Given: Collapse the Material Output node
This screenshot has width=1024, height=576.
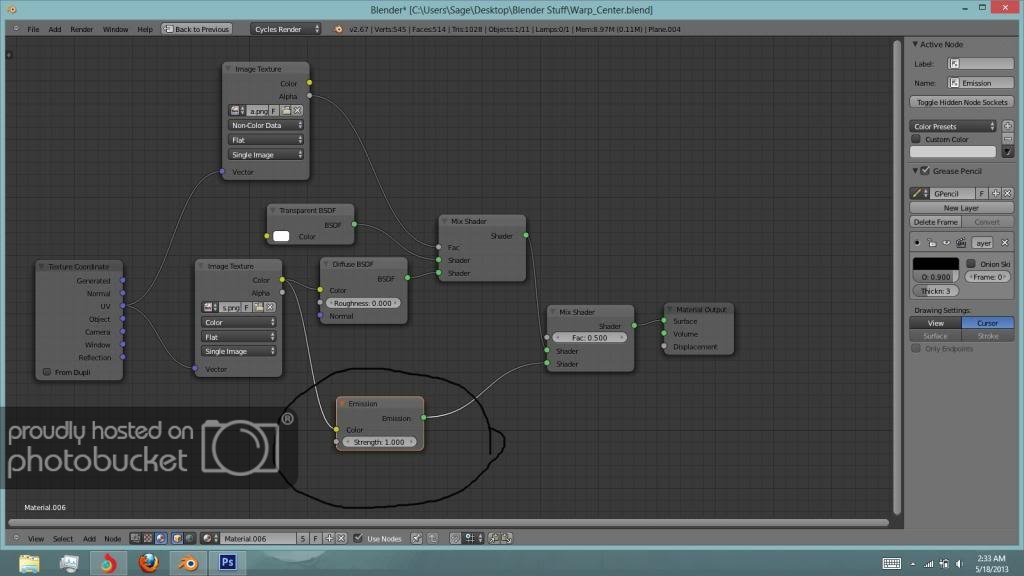Looking at the screenshot, I should pos(669,309).
